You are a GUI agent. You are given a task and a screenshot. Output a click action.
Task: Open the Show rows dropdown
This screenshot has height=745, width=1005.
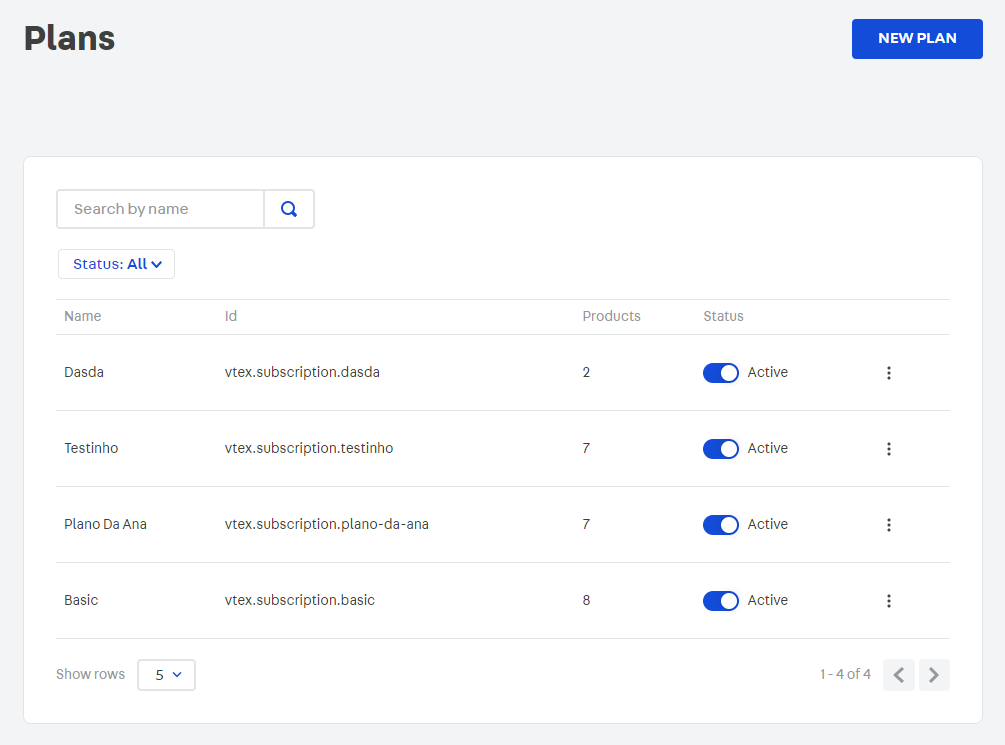166,674
